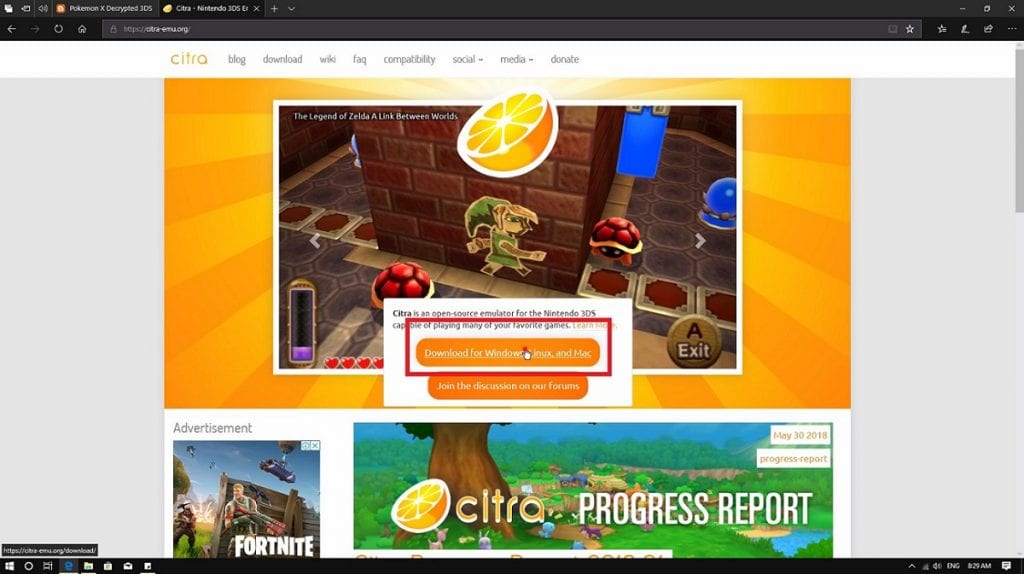Show next carousel slide
The width and height of the screenshot is (1024, 574).
tap(700, 241)
